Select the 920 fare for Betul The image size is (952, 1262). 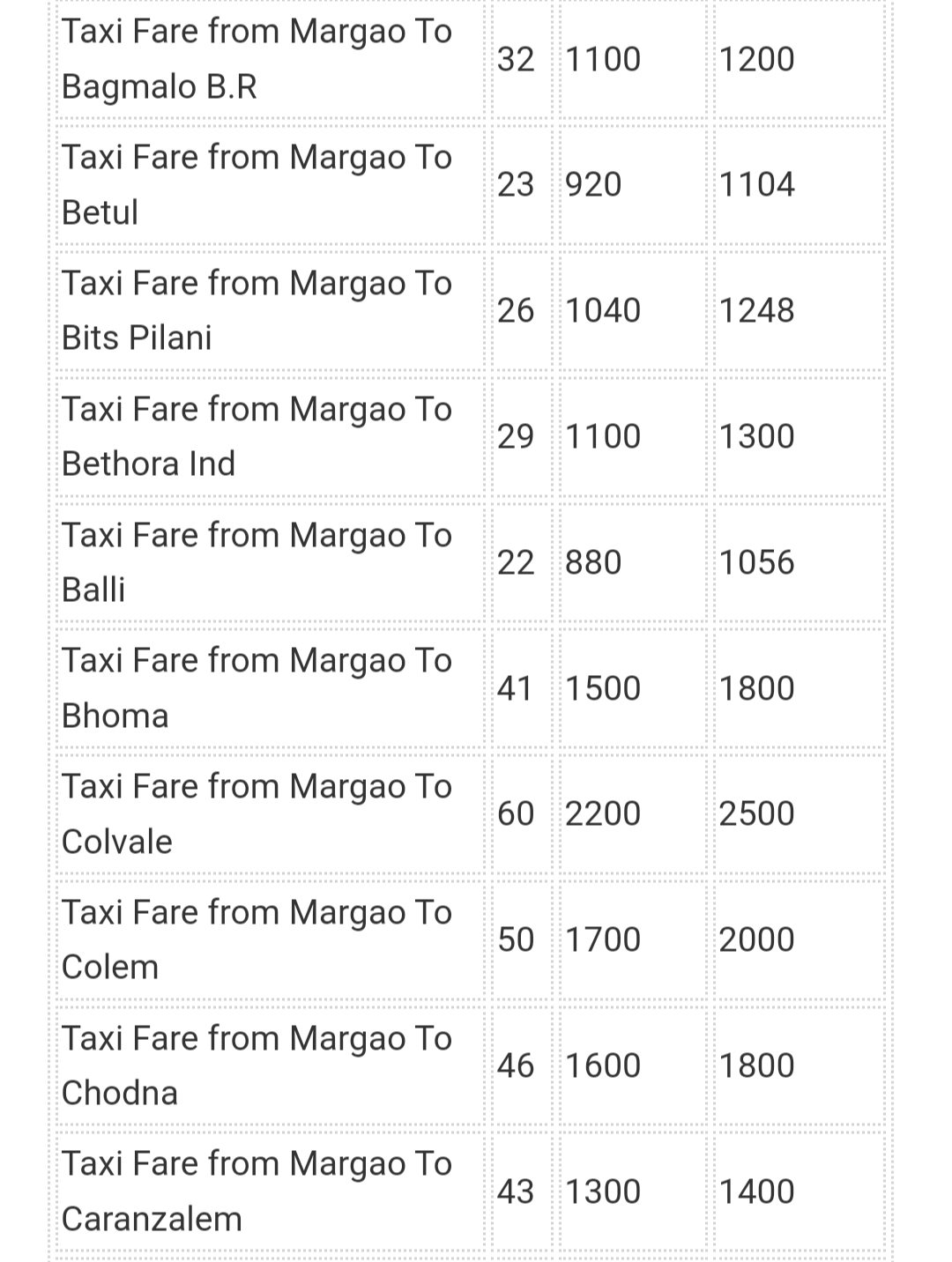[x=593, y=185]
